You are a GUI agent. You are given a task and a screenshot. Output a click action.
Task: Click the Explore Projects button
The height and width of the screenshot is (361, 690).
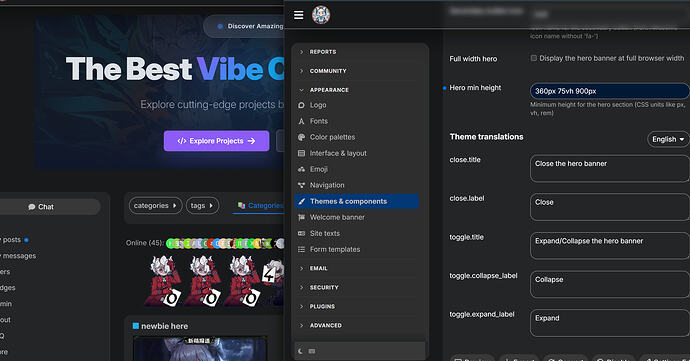[217, 141]
